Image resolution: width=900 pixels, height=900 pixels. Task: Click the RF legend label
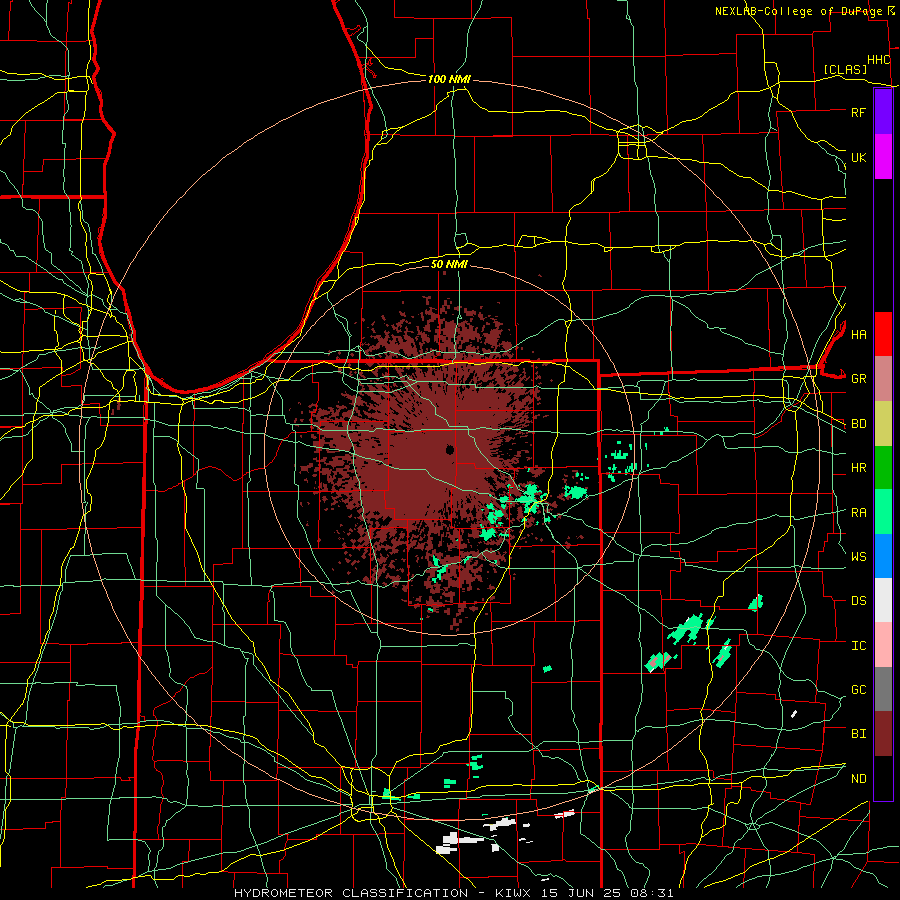click(x=858, y=112)
